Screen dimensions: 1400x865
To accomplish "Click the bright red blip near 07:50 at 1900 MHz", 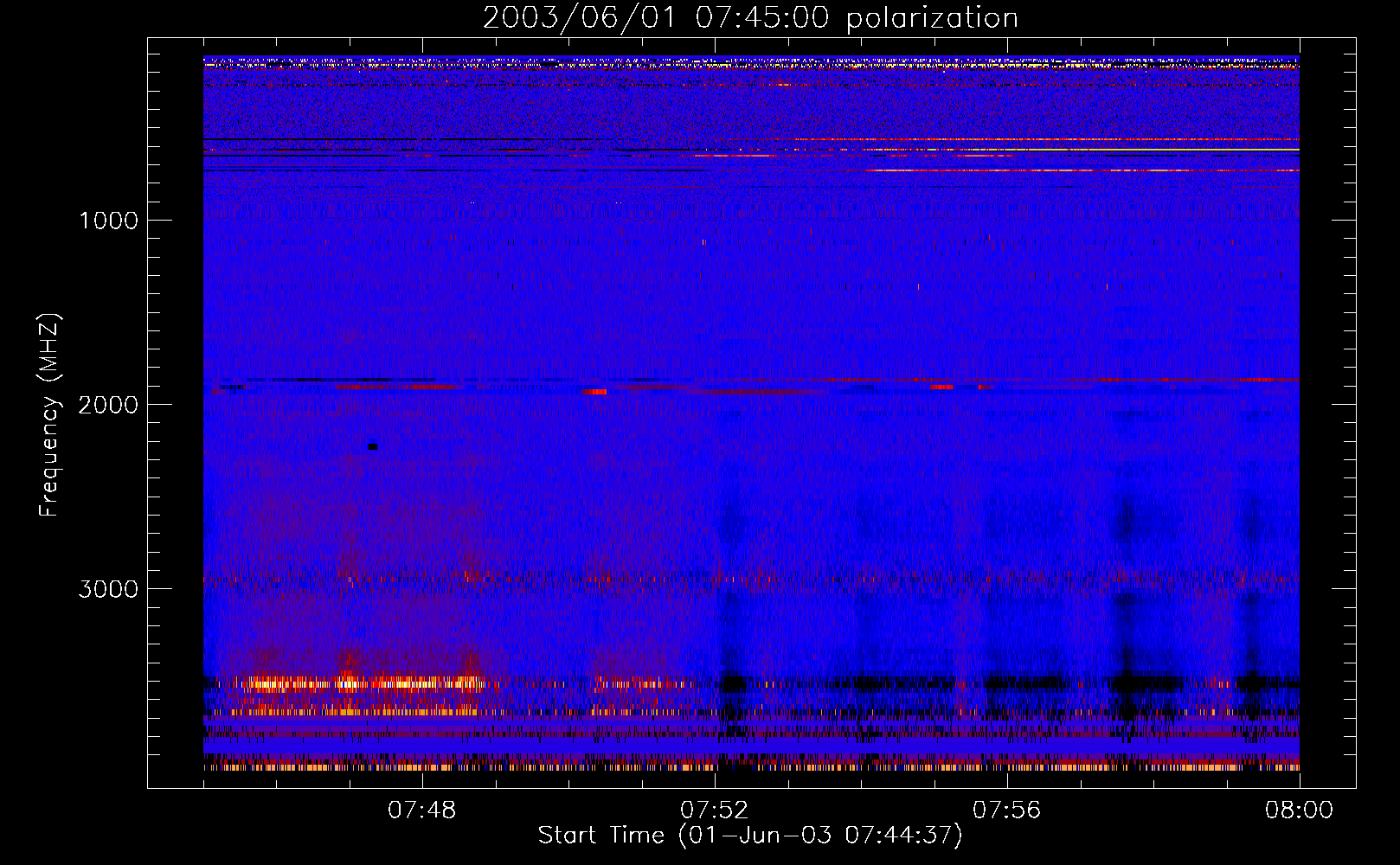I will pos(594,392).
